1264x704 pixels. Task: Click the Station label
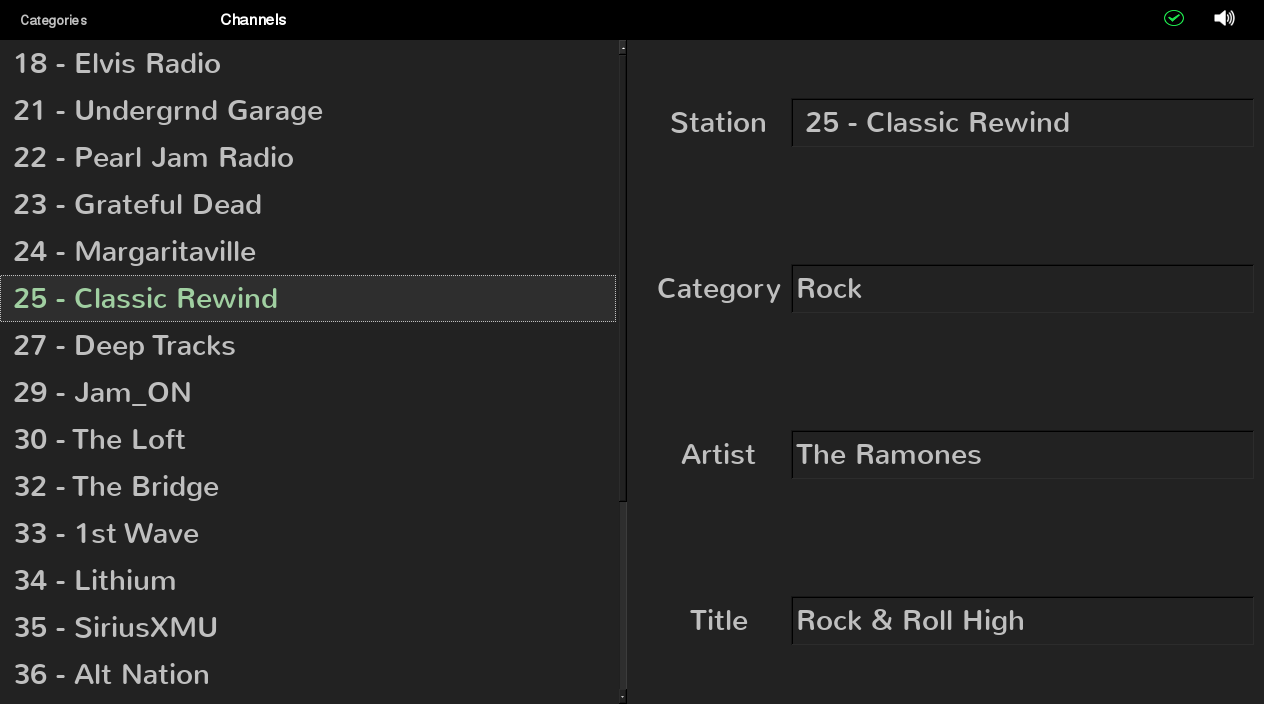tap(718, 123)
